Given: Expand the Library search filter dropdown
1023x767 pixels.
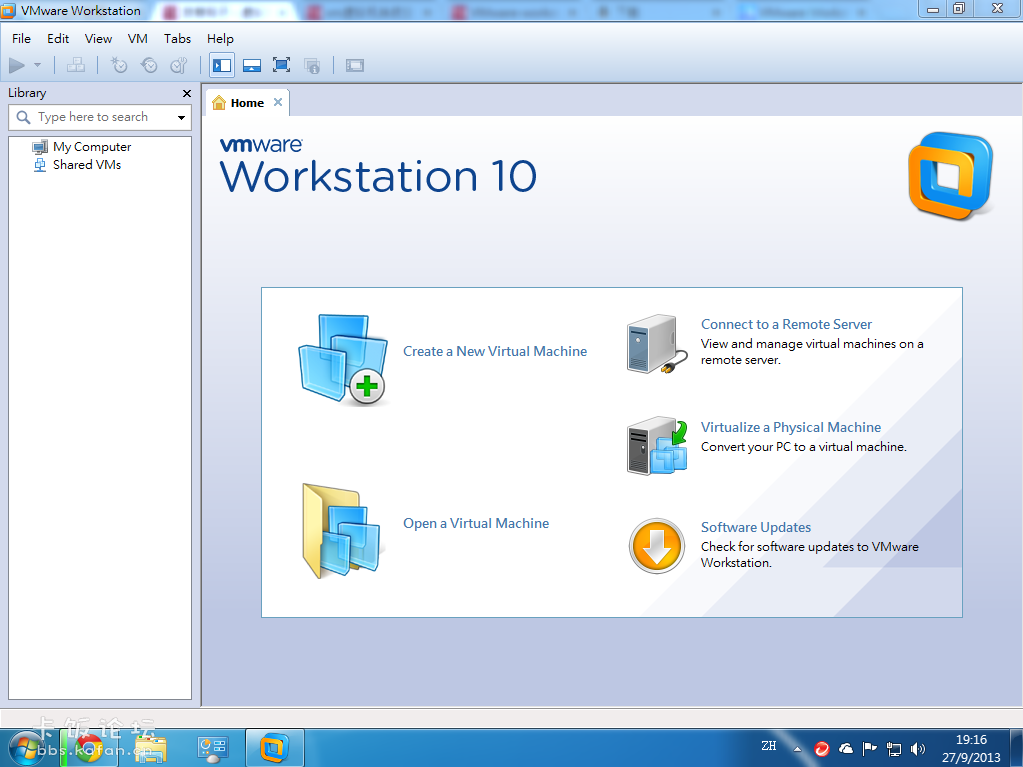Looking at the screenshot, I should (182, 117).
